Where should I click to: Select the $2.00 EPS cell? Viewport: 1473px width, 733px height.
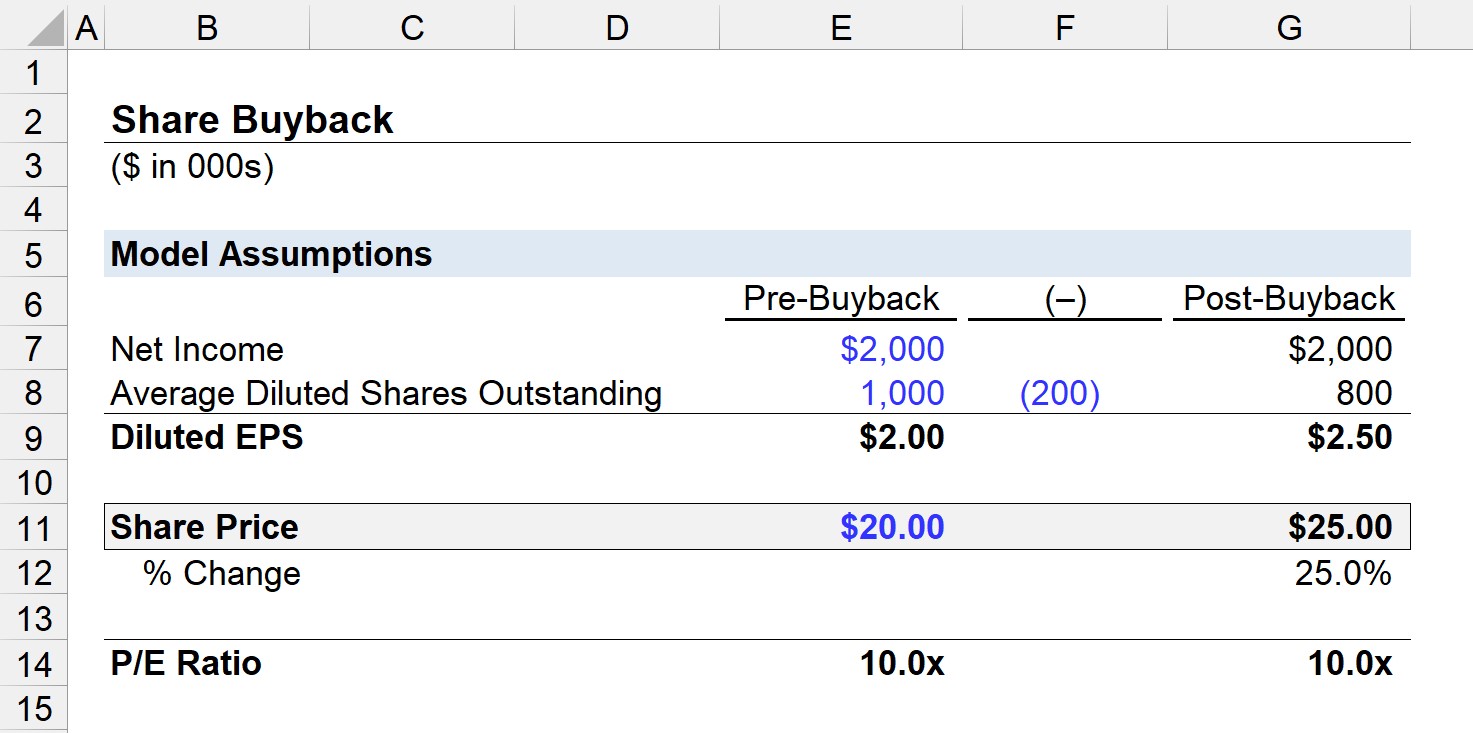pyautogui.click(x=902, y=437)
